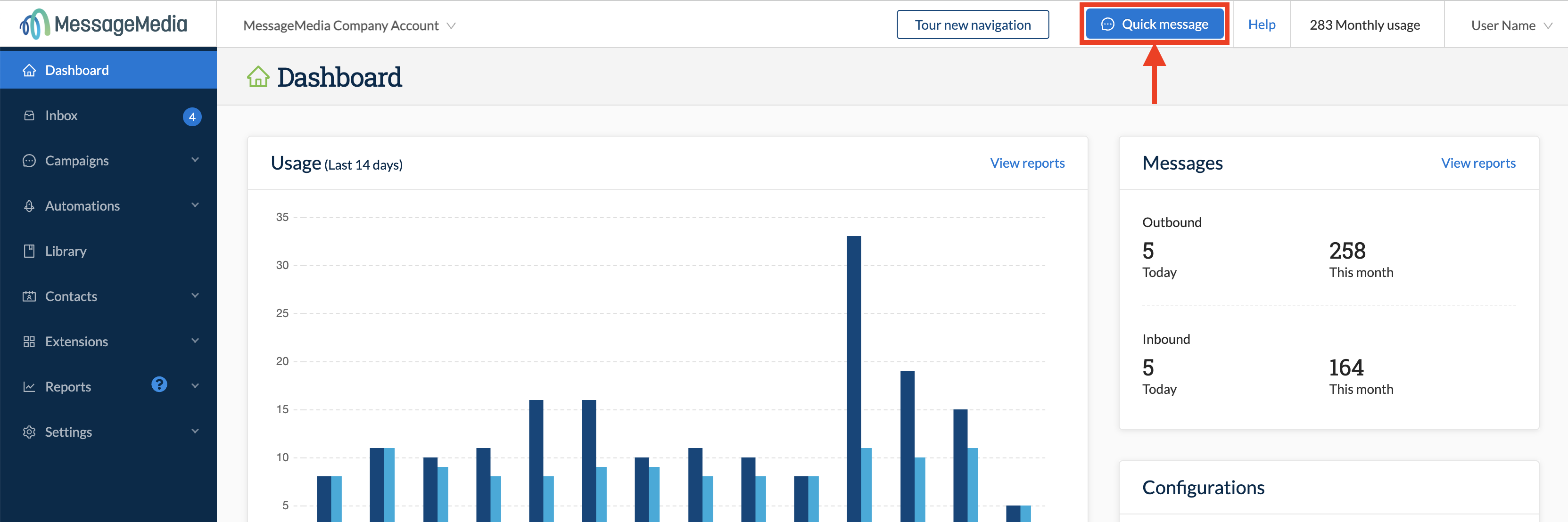Screen dimensions: 1568x522
Task: Click the Inbox unread badge showing 4
Action: (x=192, y=117)
